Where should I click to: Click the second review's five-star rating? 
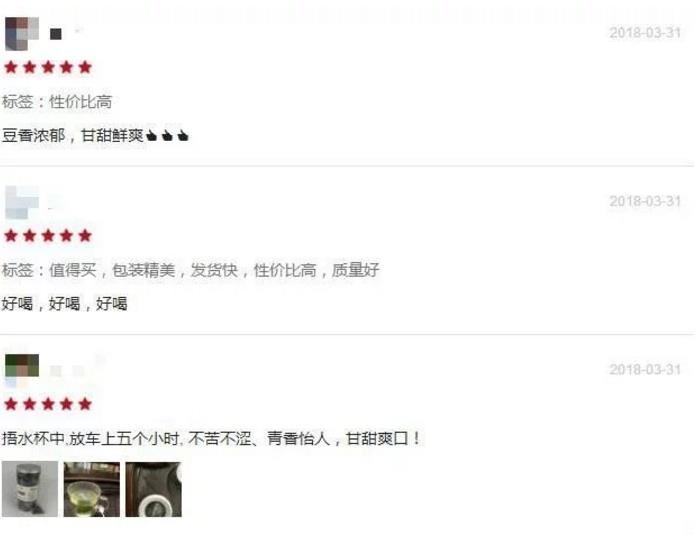48,236
